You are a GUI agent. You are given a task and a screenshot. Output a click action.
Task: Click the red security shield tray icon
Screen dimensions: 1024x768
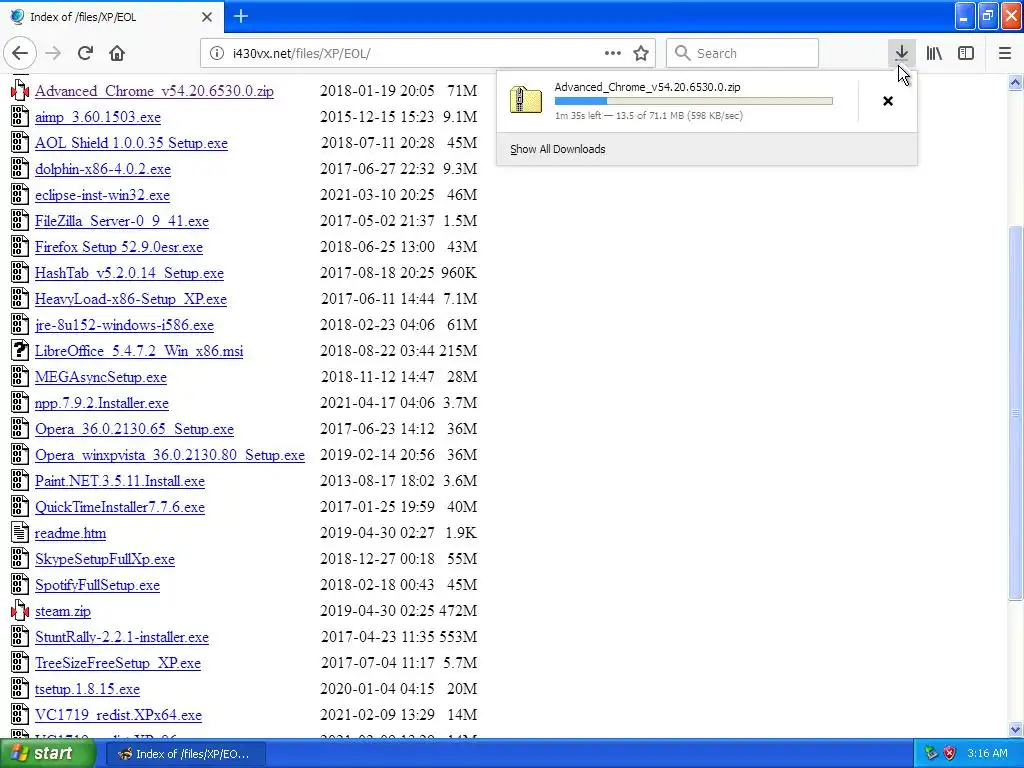[950, 753]
